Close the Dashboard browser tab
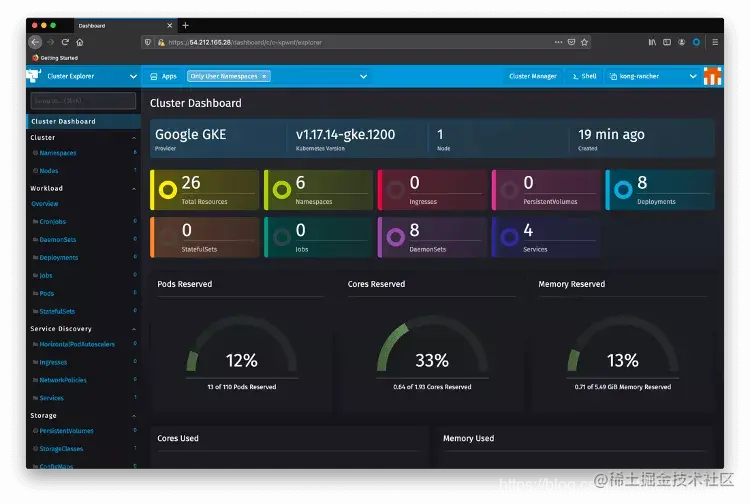 [169, 25]
